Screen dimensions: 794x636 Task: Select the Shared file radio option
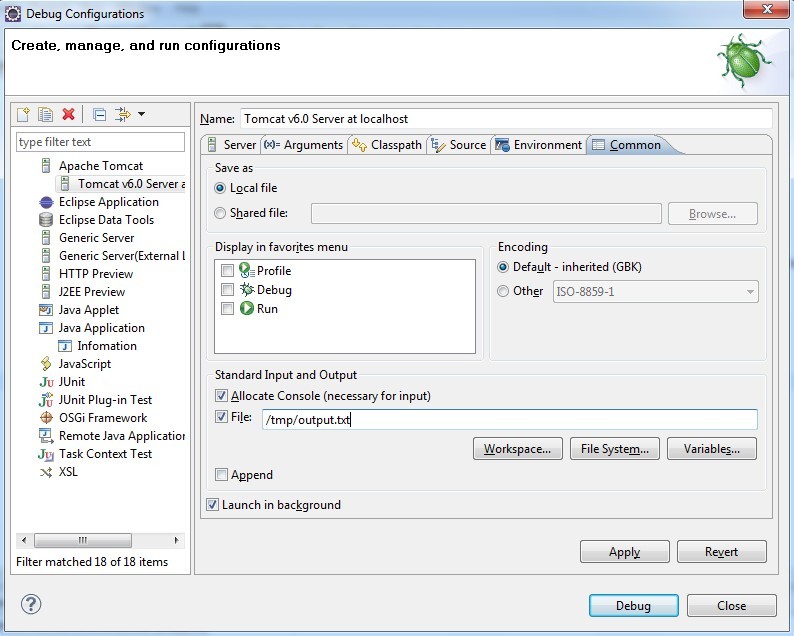(x=220, y=213)
